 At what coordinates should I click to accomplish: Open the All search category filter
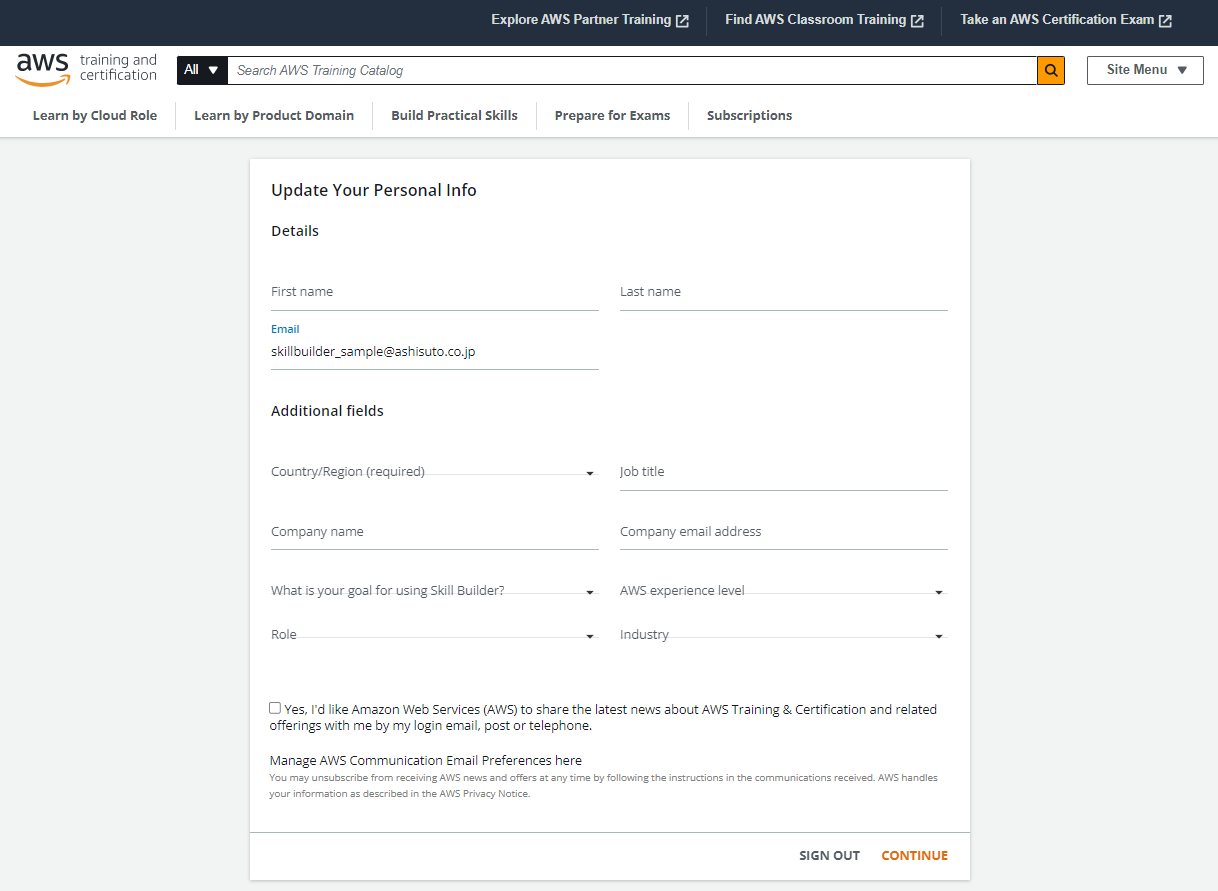coord(201,70)
